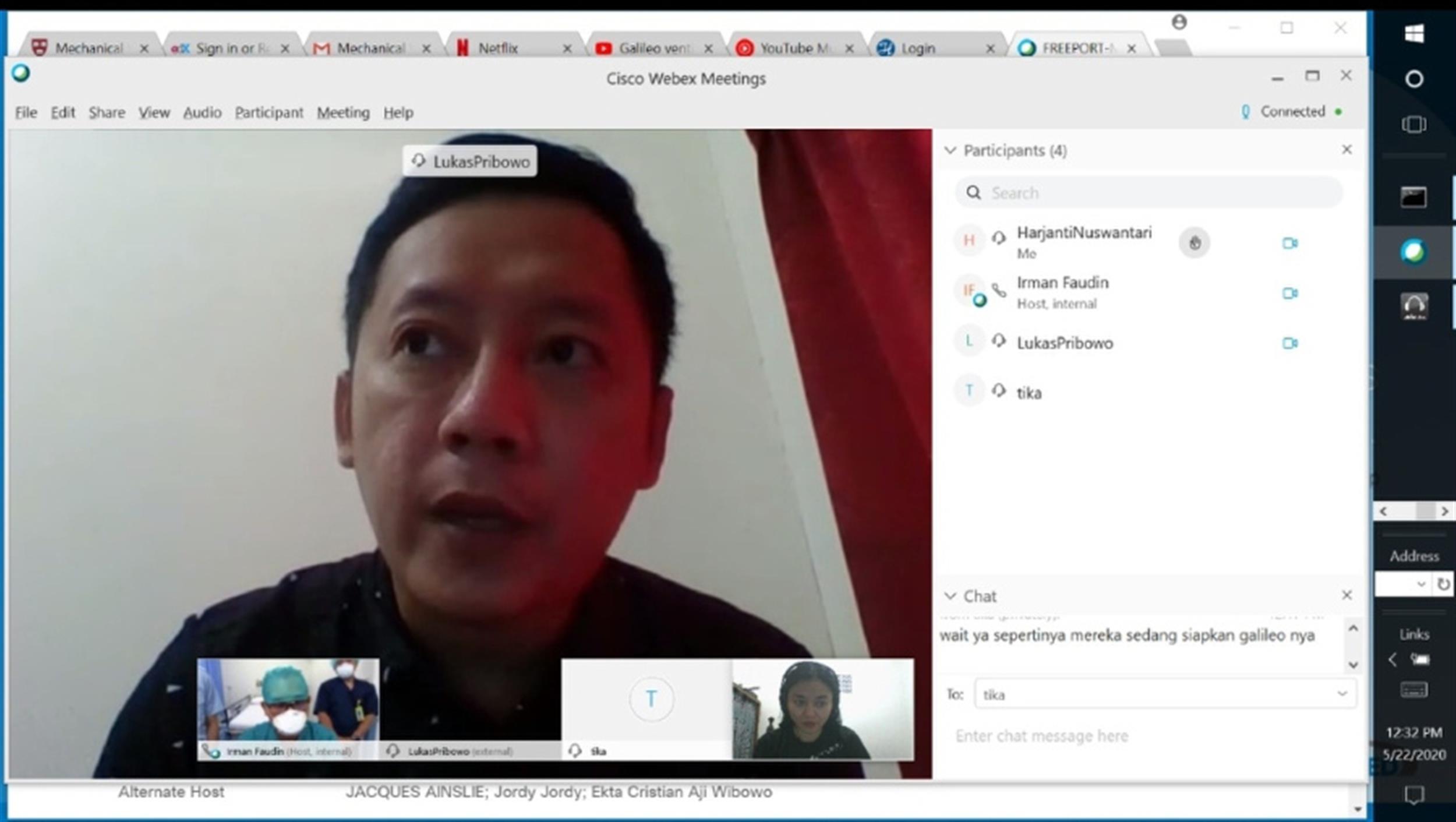Close the Chat panel

pyautogui.click(x=1347, y=595)
